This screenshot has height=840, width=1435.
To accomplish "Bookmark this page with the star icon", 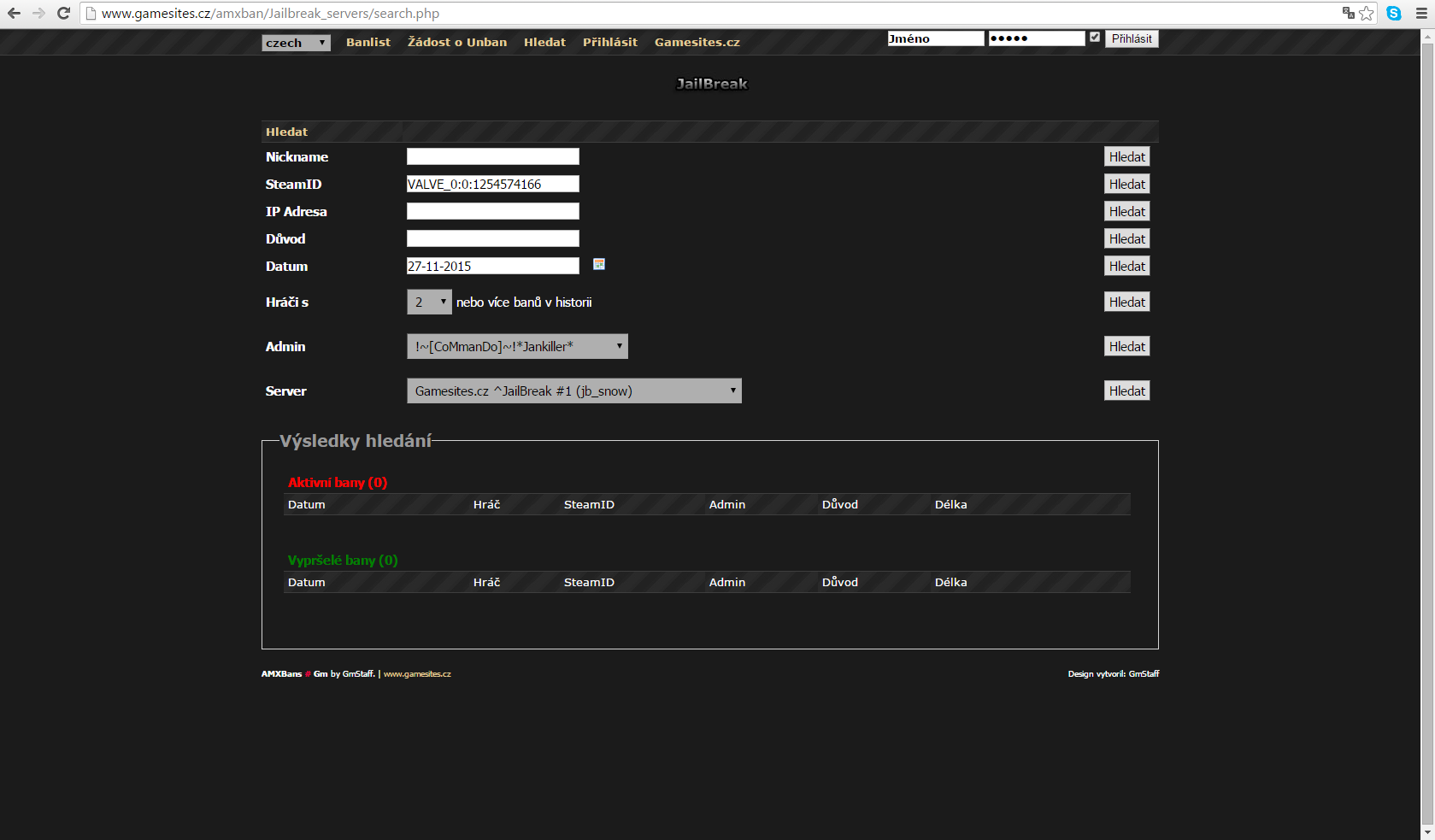I will 1367,13.
